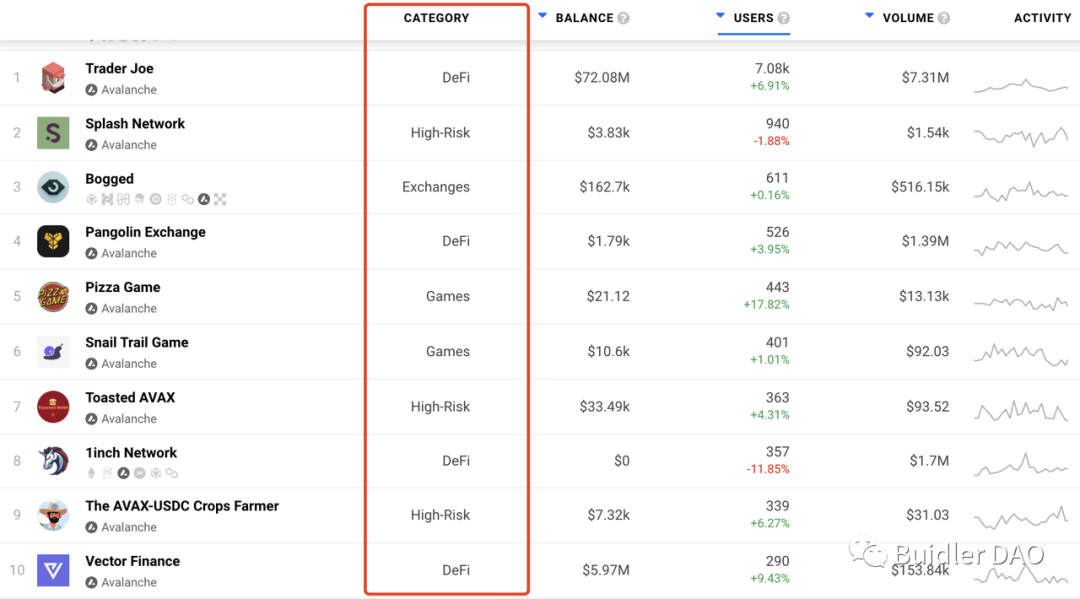
Task: View Splash Network activity sparkline chart
Action: (1021, 136)
